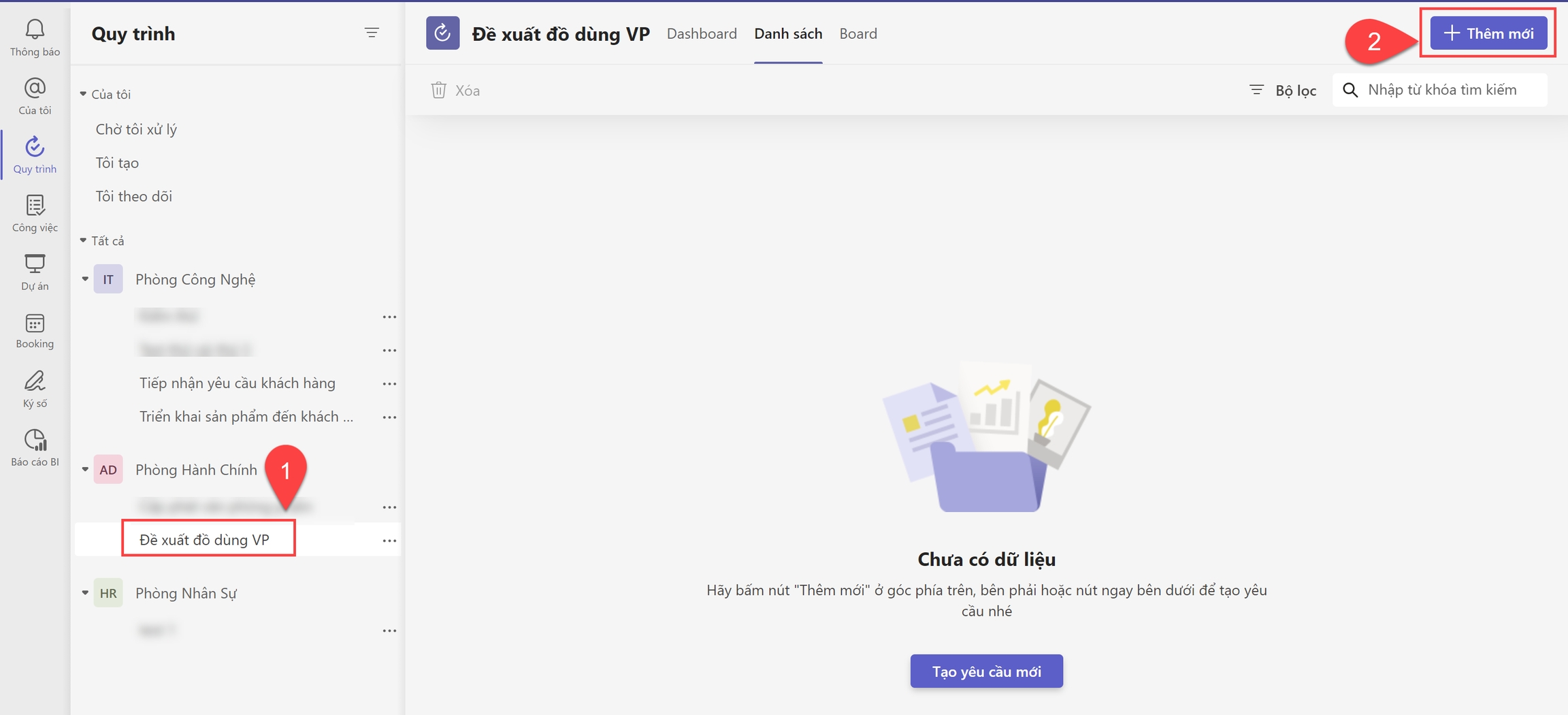1568x715 pixels.
Task: Click the Thêm mới button
Action: click(x=1488, y=33)
